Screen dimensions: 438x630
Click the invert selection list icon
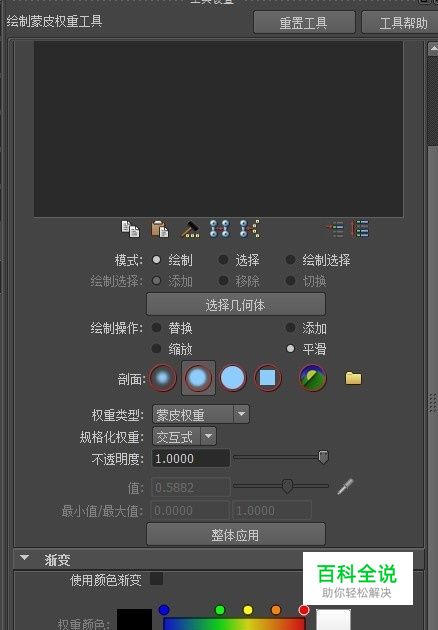coord(334,229)
